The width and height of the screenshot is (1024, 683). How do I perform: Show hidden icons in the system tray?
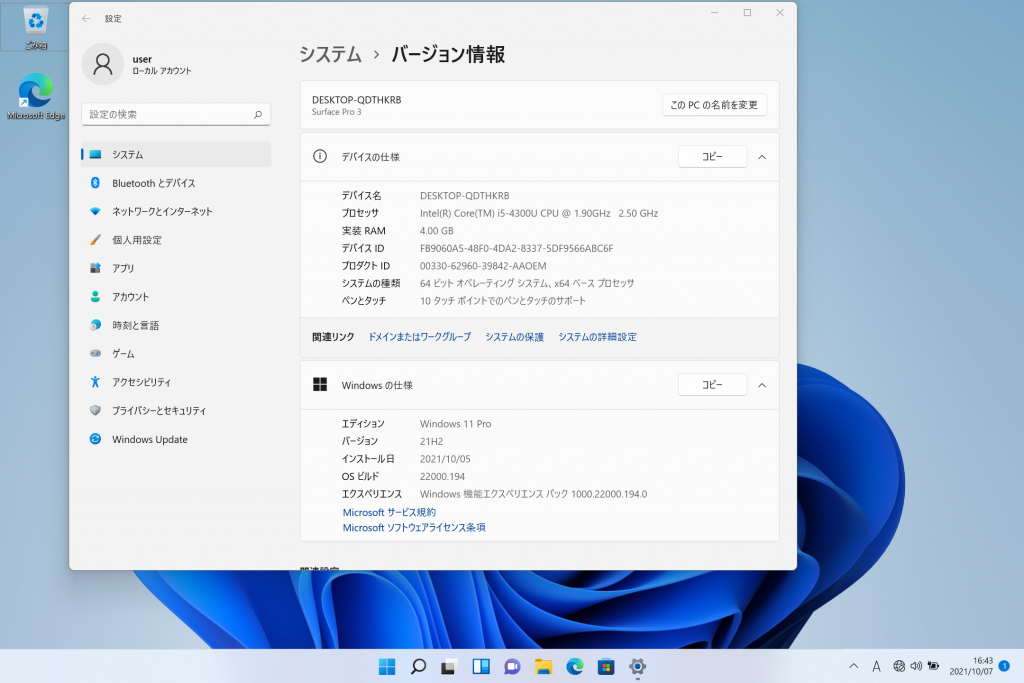tap(854, 666)
